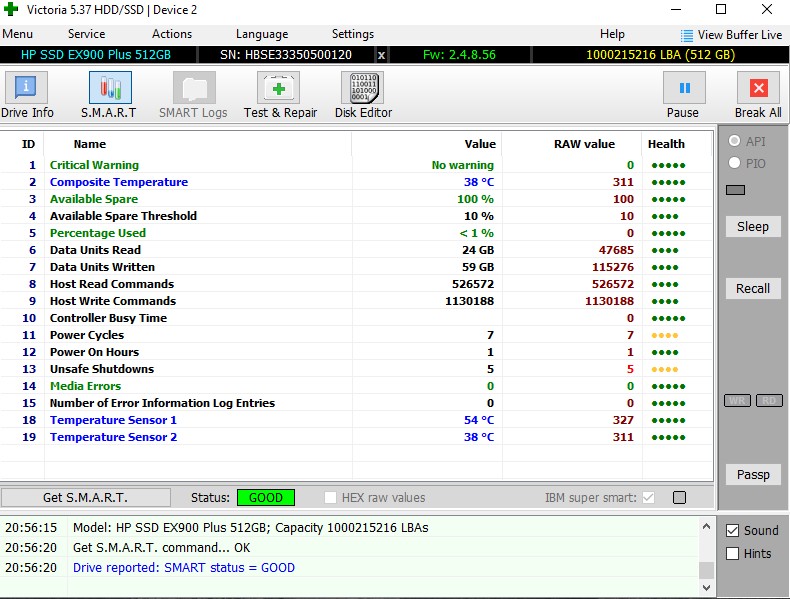Select the Temperature Sensor 2 row
This screenshot has height=599, width=790.
[x=357, y=437]
